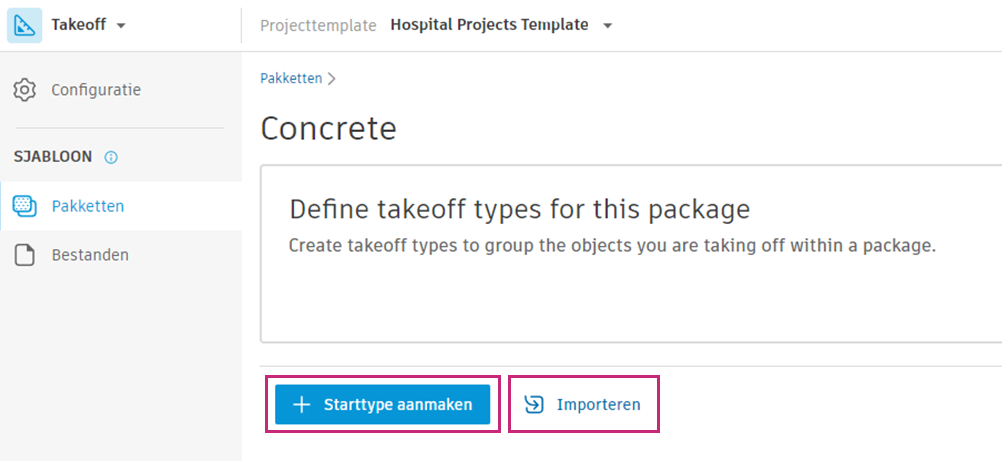Select the Hospital Projects Template name

(x=489, y=25)
